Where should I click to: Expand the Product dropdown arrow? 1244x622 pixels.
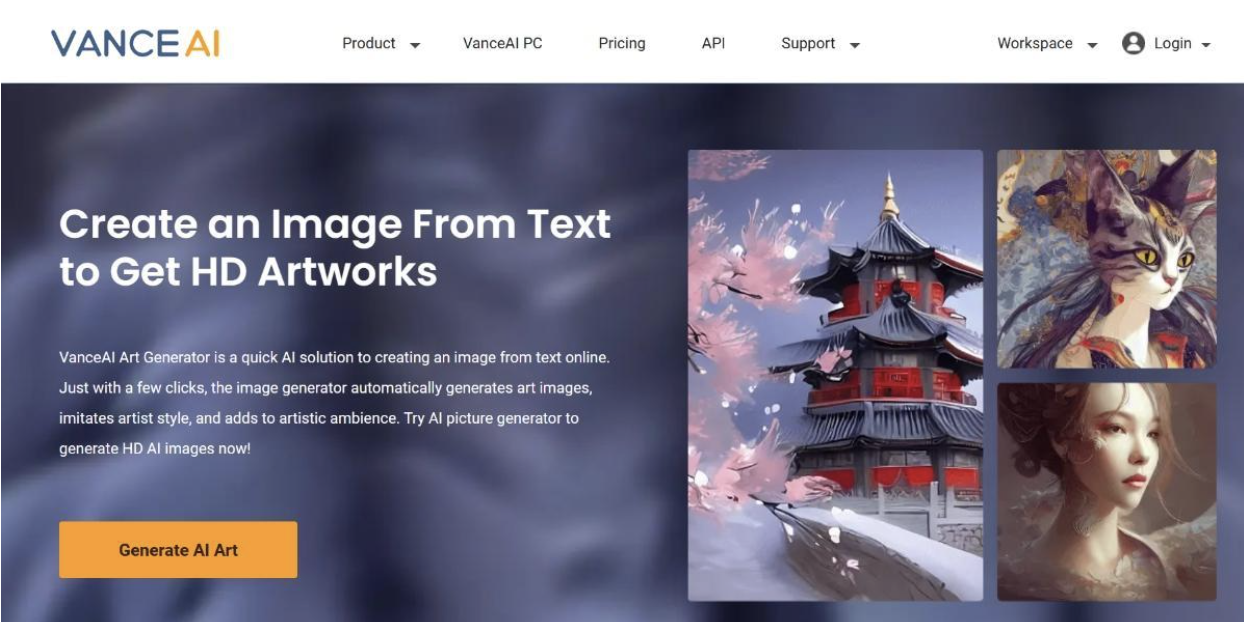point(415,45)
